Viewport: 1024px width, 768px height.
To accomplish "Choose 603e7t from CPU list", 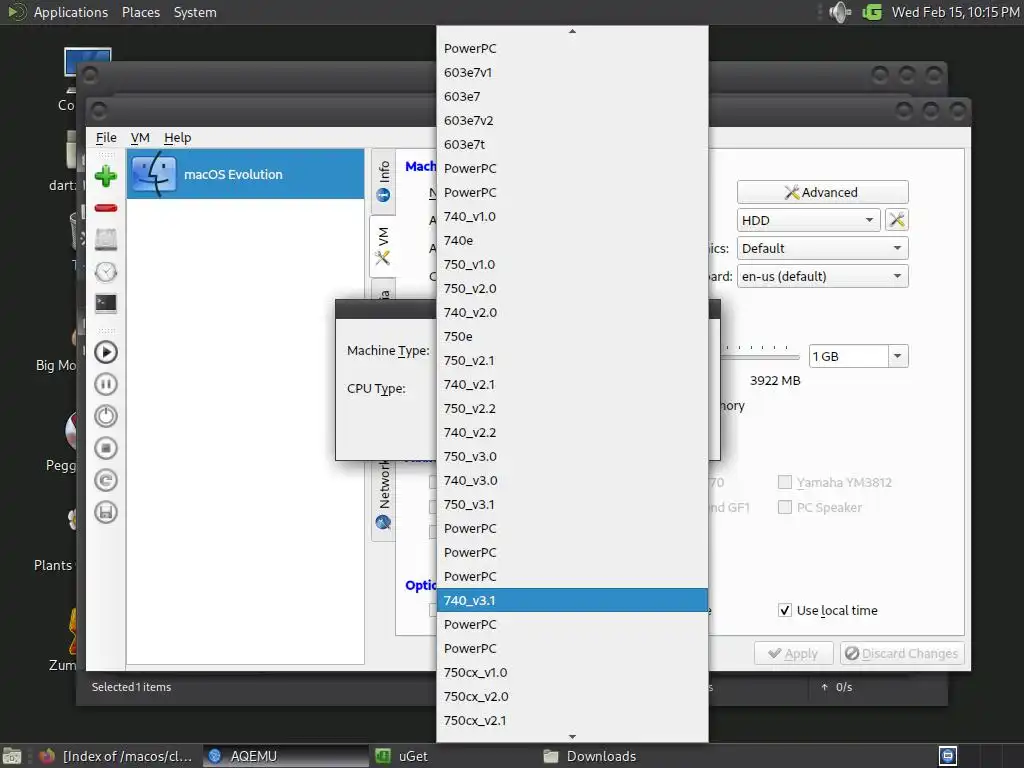I will tap(572, 144).
